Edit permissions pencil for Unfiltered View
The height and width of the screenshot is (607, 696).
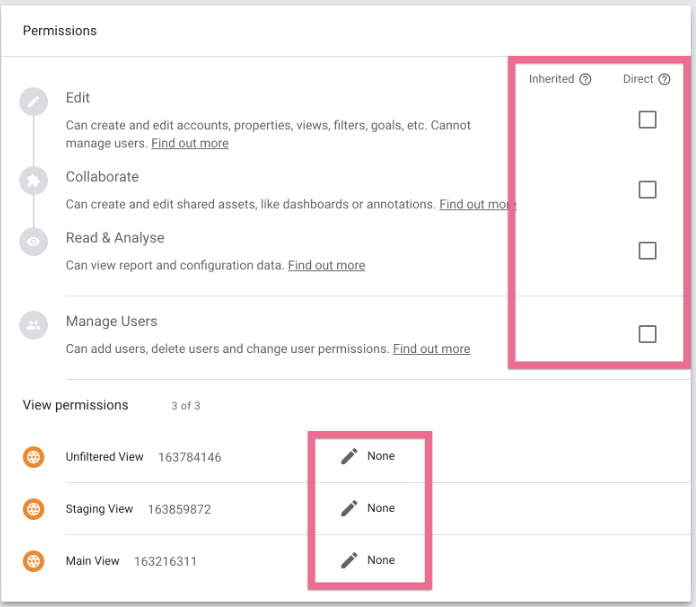(349, 456)
